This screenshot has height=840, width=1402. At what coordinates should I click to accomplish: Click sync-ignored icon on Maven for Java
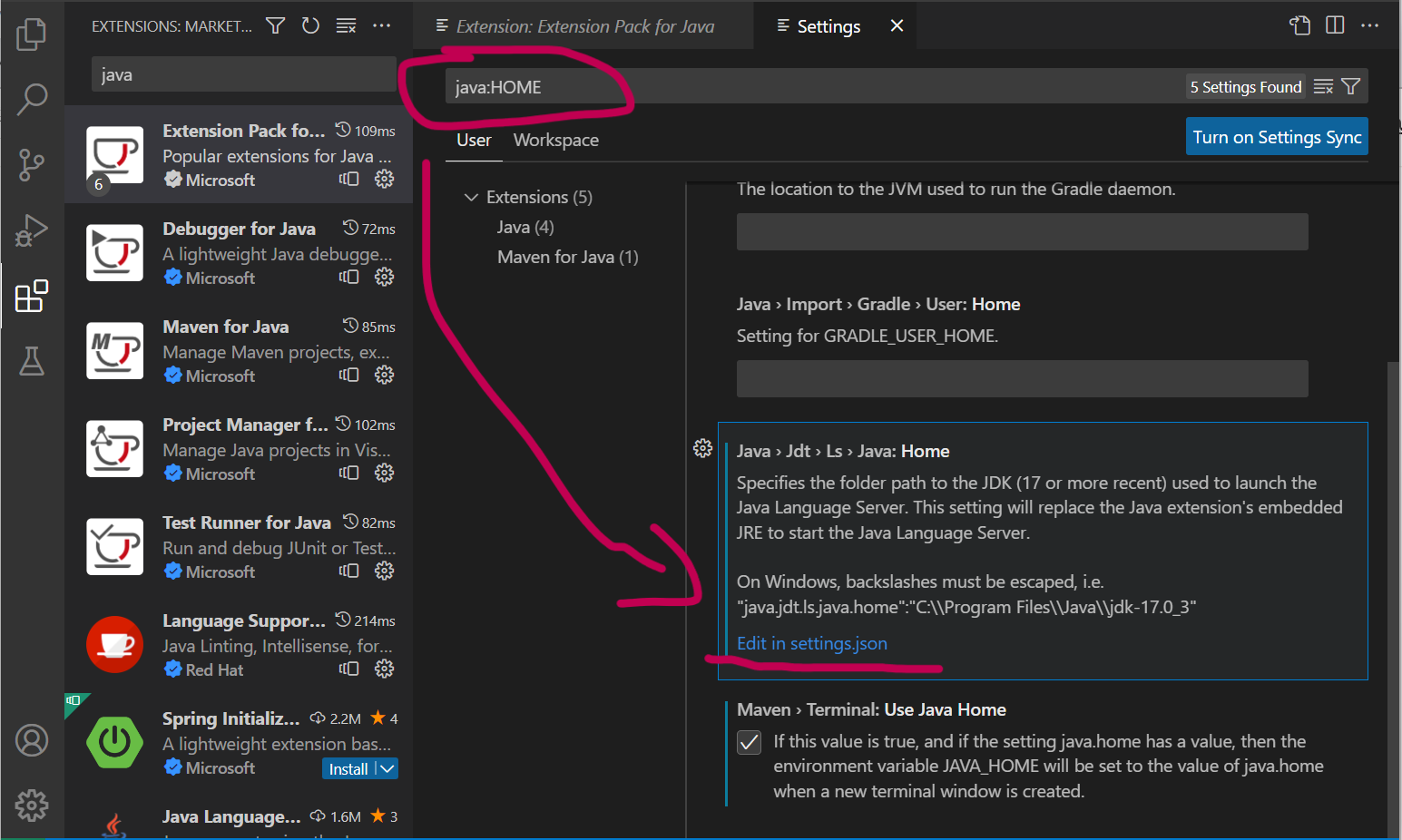coord(349,375)
